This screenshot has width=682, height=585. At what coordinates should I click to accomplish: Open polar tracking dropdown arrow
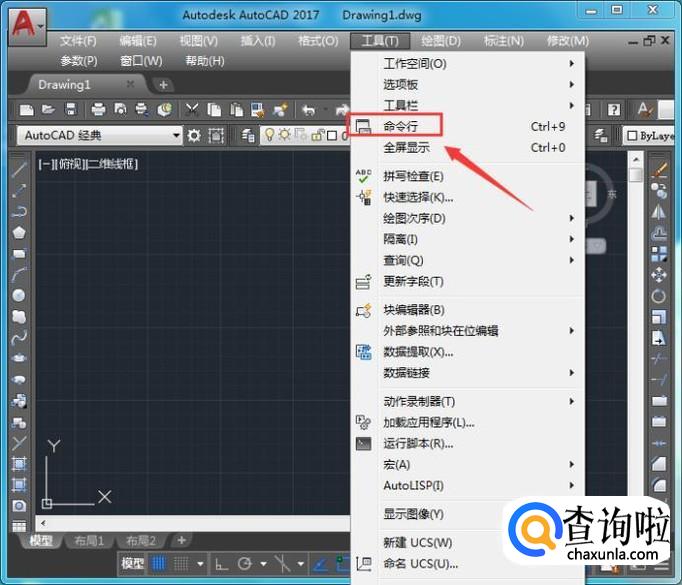pyautogui.click(x=264, y=564)
